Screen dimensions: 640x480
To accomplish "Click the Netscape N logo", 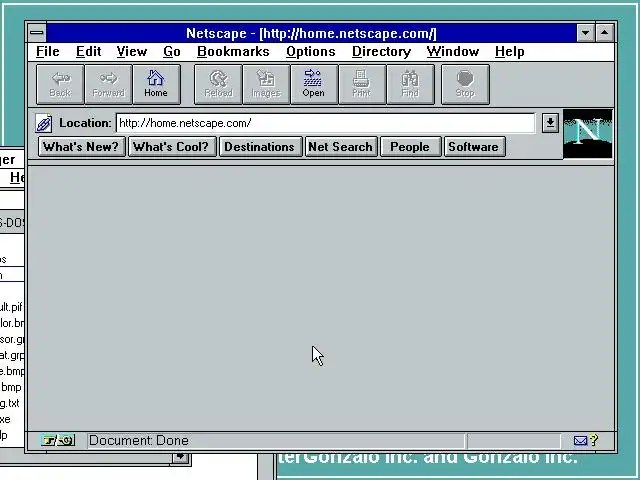I will click(587, 133).
